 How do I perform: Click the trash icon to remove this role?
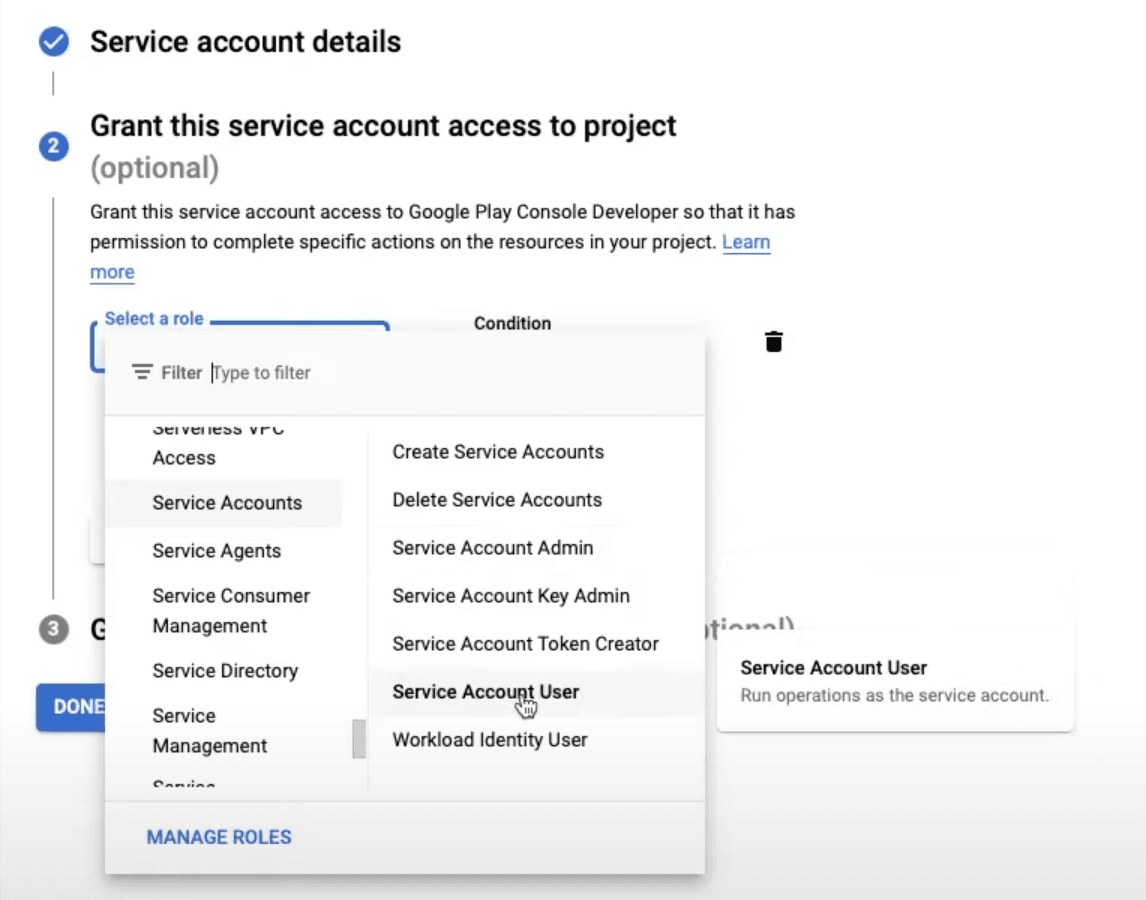point(775,340)
